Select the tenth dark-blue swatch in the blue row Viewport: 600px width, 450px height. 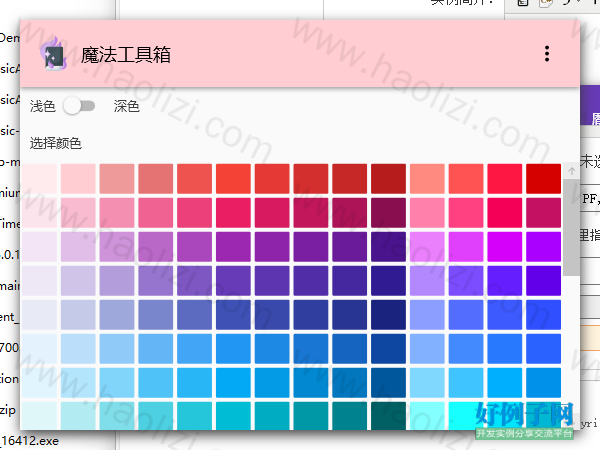[388, 349]
